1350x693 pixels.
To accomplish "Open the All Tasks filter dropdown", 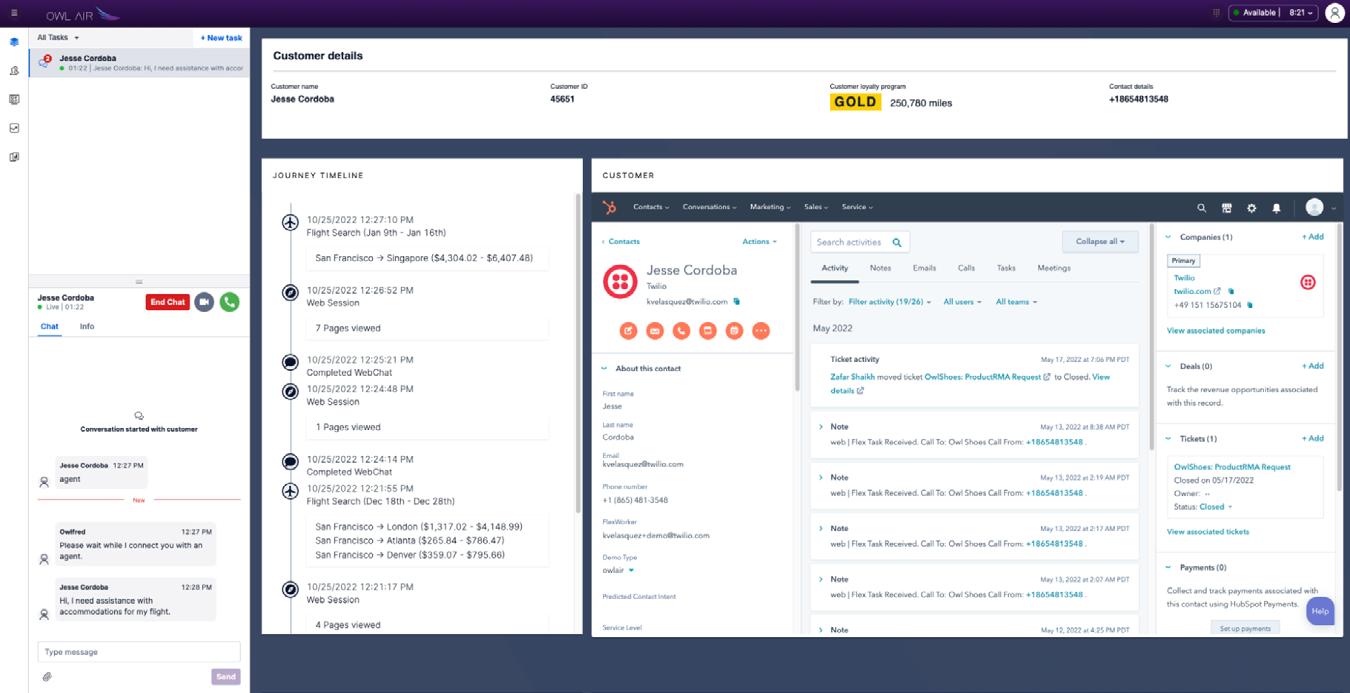I will tap(58, 37).
